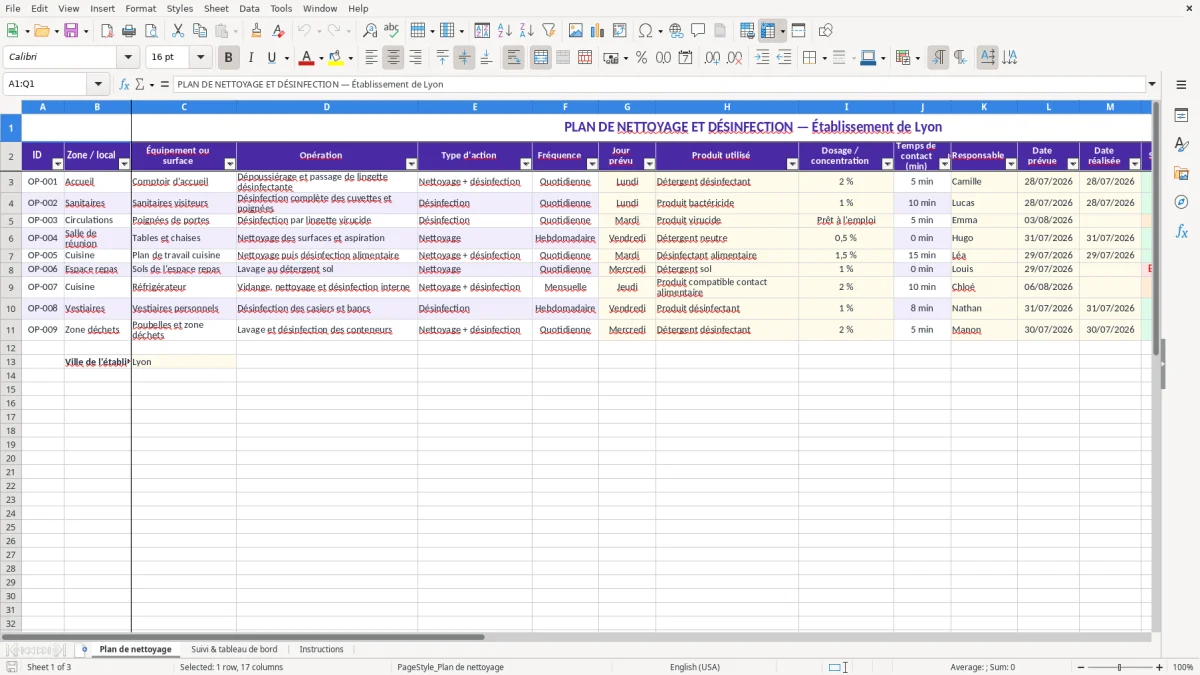Increase the indent
The height and width of the screenshot is (675, 1200).
click(x=762, y=58)
